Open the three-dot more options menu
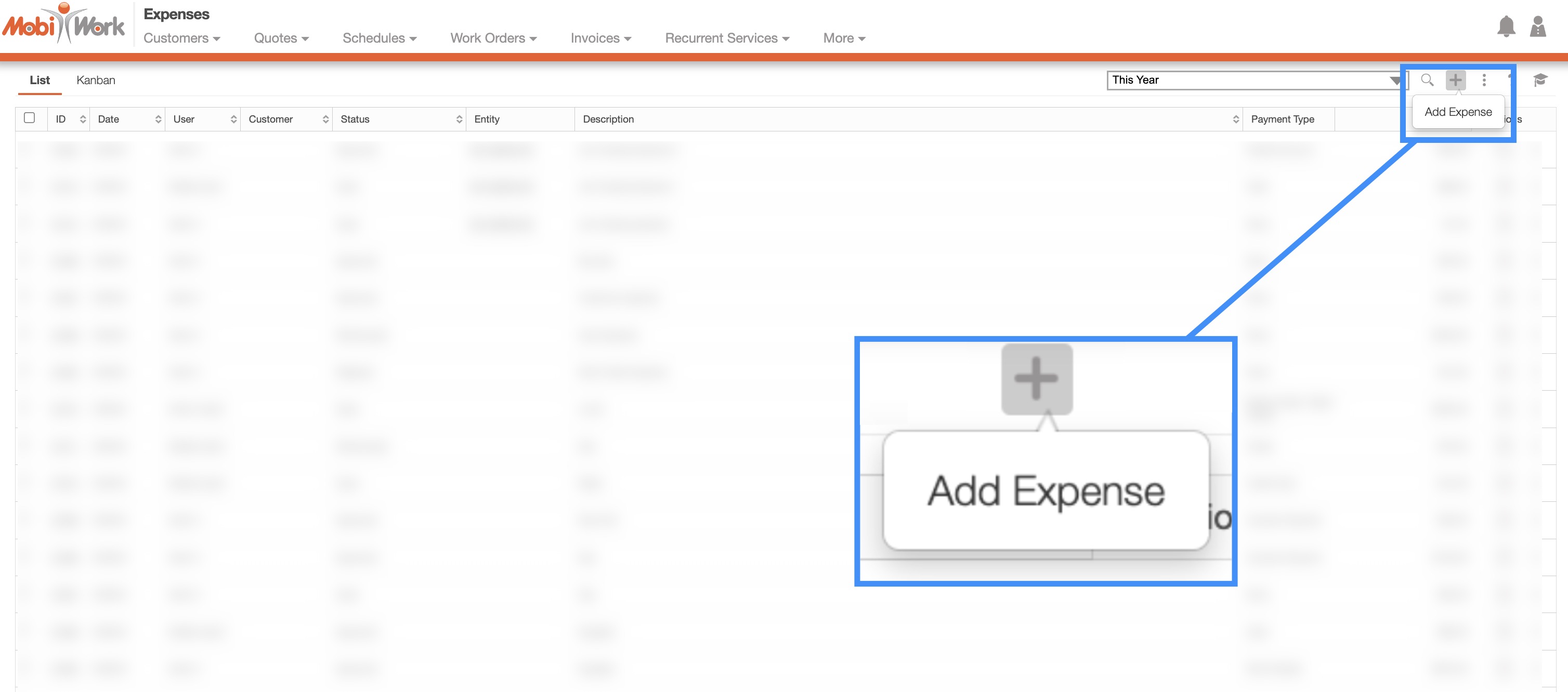The width and height of the screenshot is (1568, 692). pyautogui.click(x=1484, y=79)
